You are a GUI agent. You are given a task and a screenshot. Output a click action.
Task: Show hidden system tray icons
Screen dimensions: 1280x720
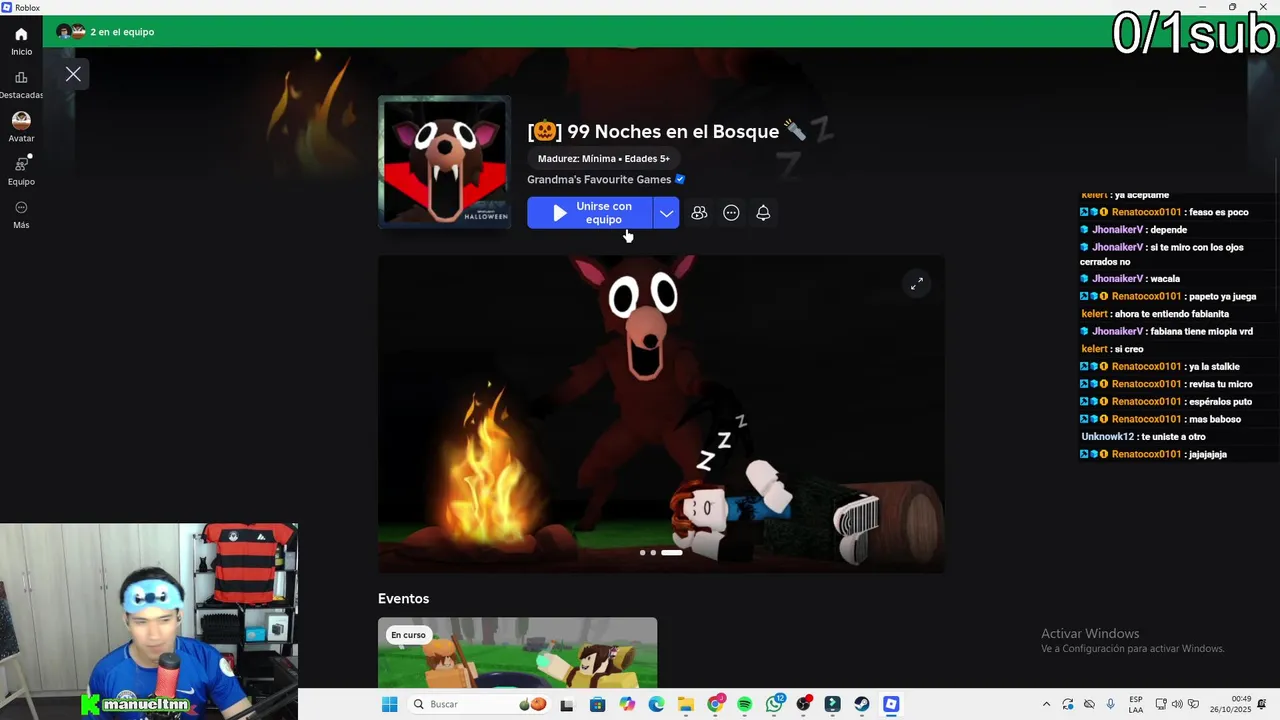(1046, 704)
